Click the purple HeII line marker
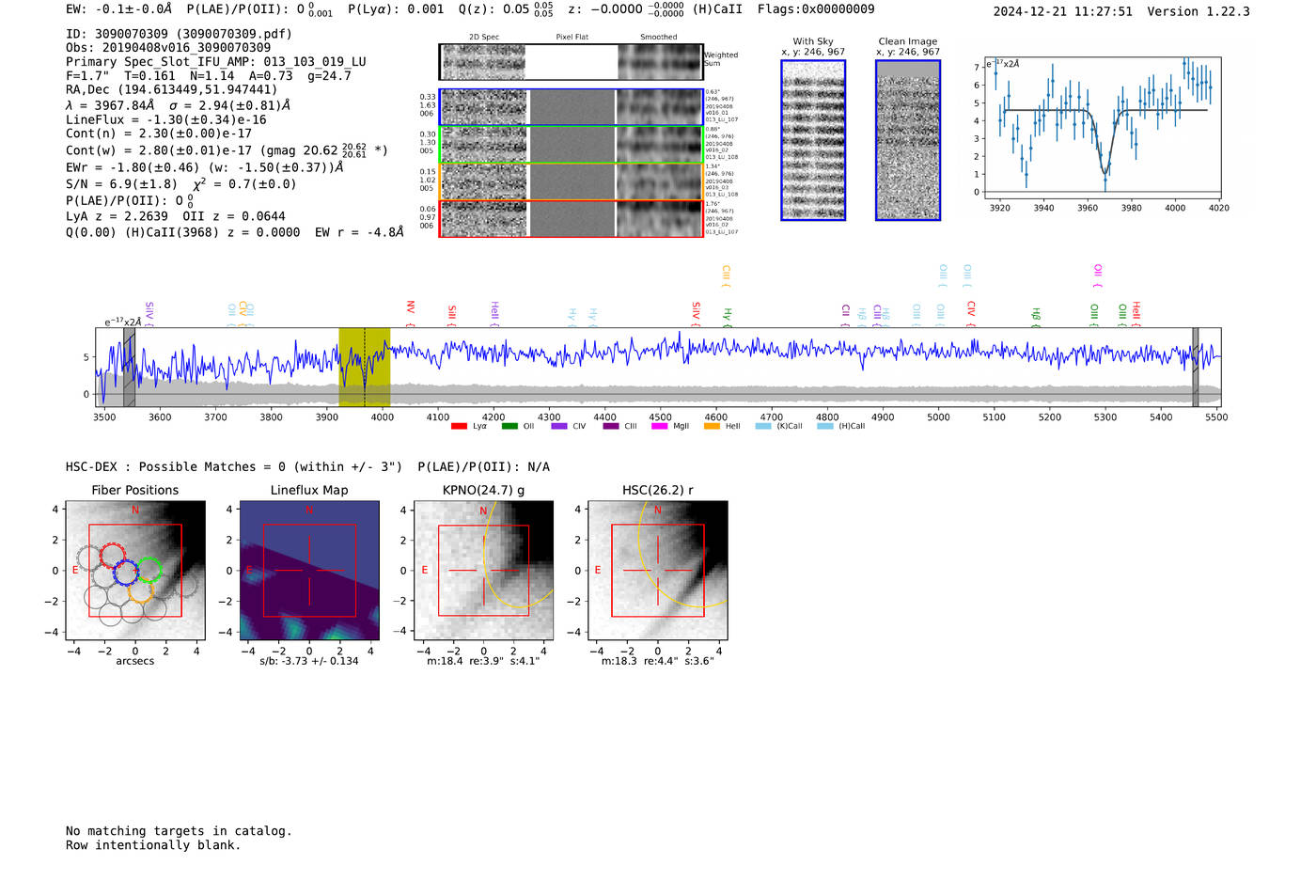 pos(494,314)
